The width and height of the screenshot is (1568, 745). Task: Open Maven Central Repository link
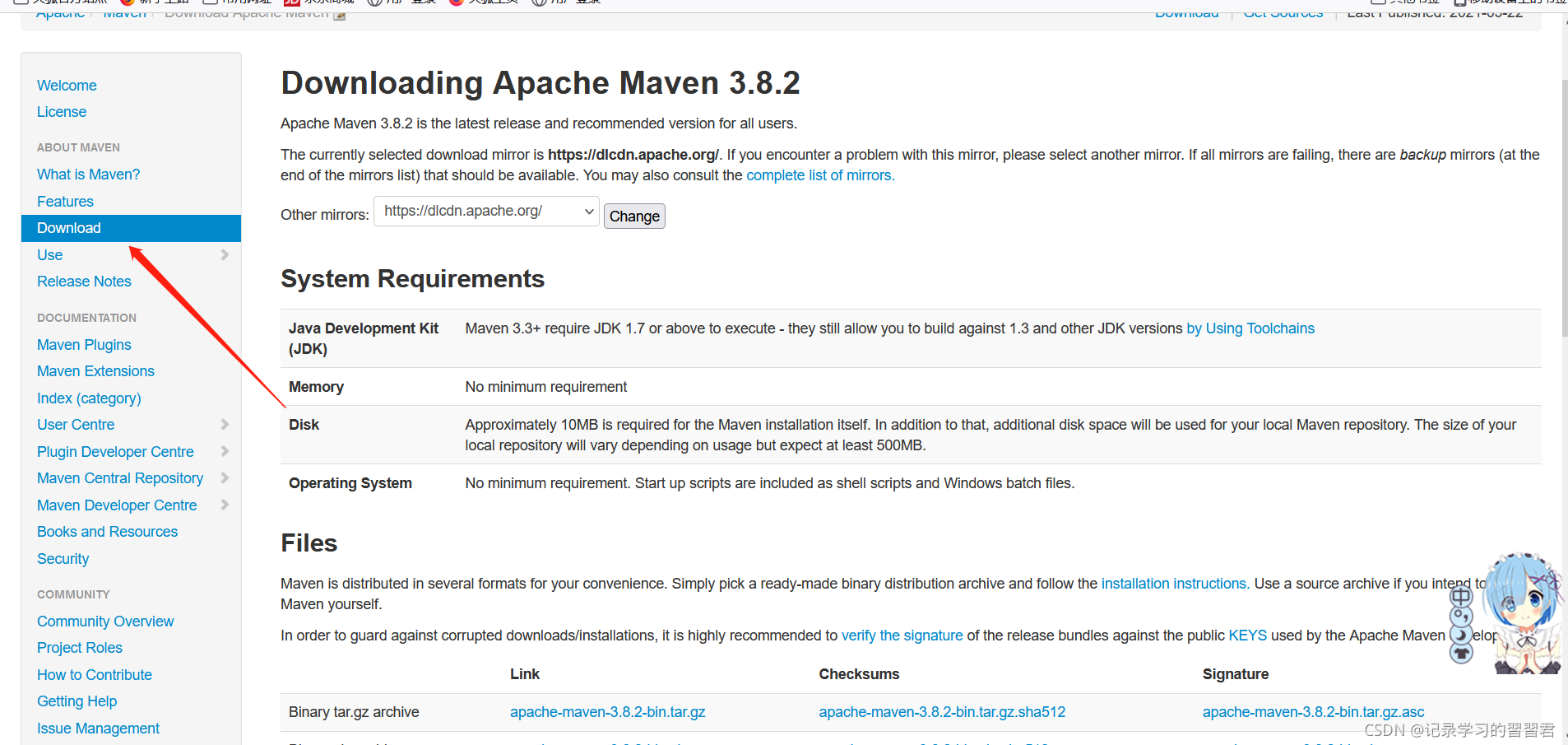(120, 478)
